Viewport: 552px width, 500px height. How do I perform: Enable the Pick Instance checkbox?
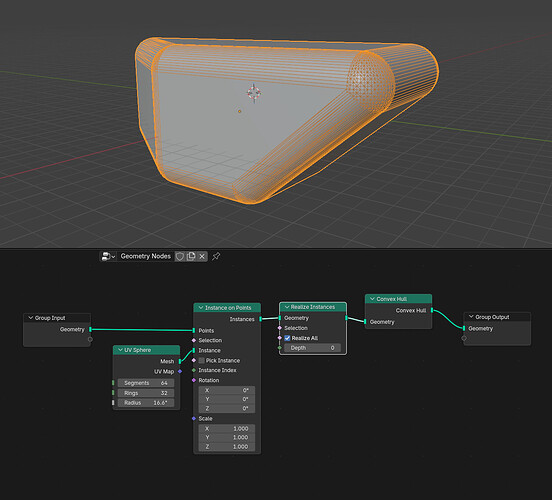pyautogui.click(x=202, y=360)
